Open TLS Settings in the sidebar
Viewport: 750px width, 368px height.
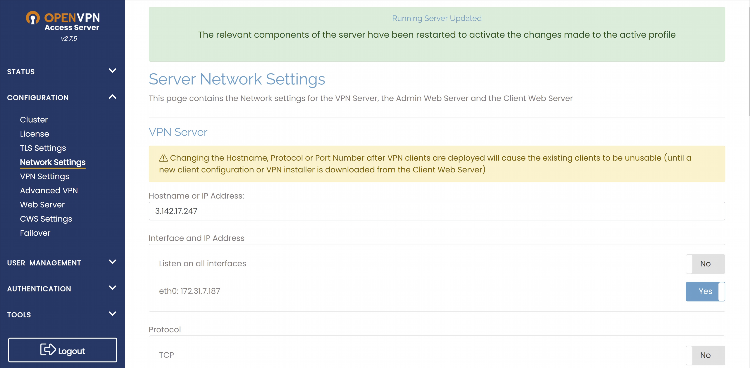coord(43,148)
